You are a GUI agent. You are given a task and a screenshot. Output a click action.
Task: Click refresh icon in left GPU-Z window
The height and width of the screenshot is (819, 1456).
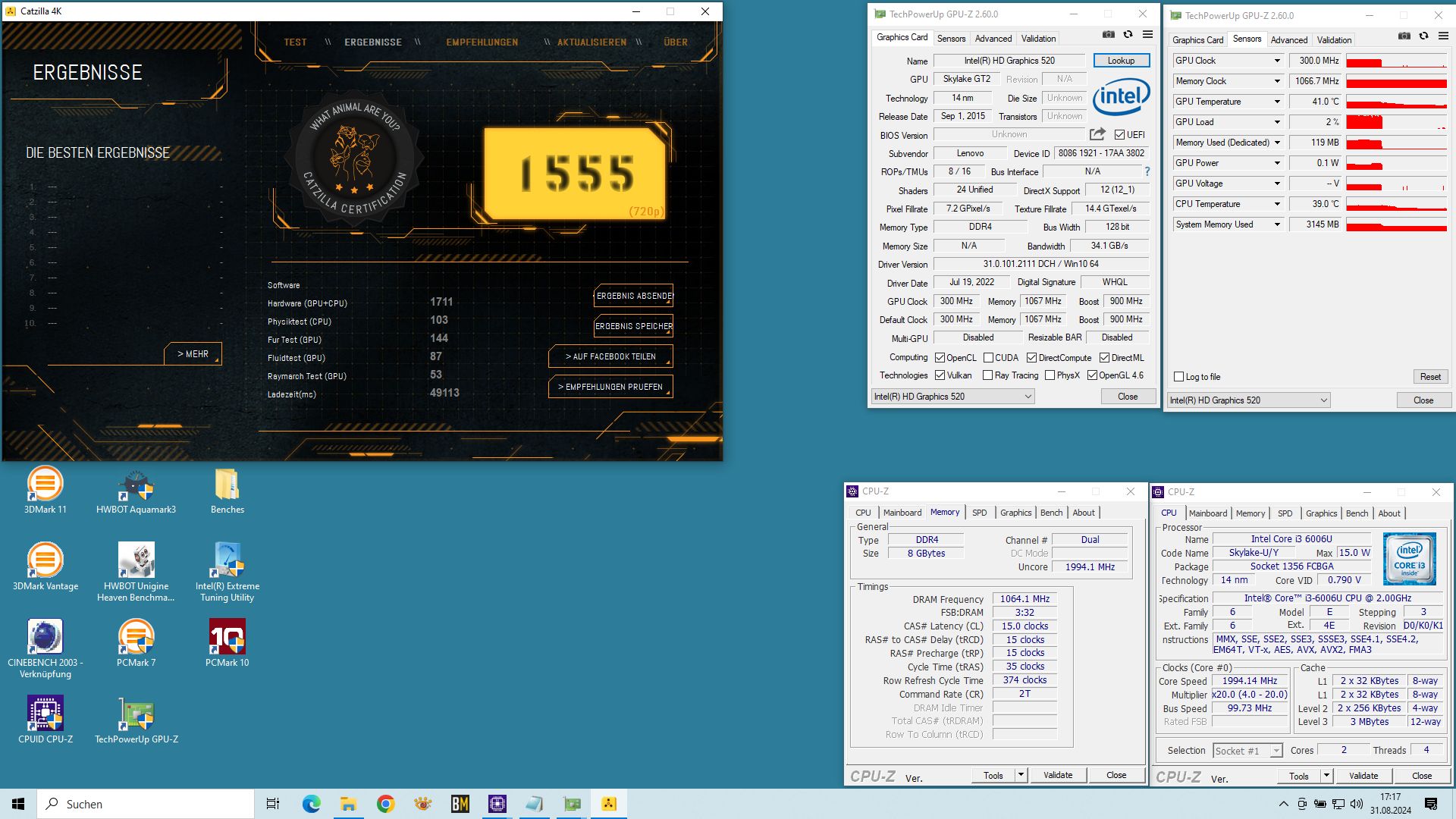pyautogui.click(x=1128, y=35)
